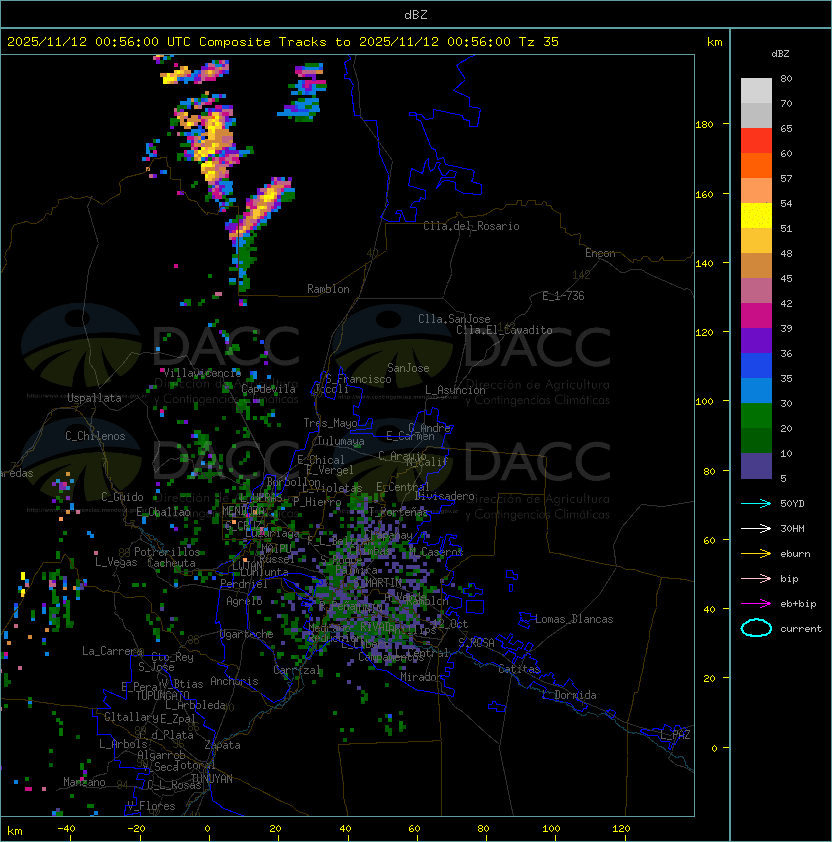Click the 'Villavicencio' place label
Image resolution: width=832 pixels, height=842 pixels.
tap(202, 373)
